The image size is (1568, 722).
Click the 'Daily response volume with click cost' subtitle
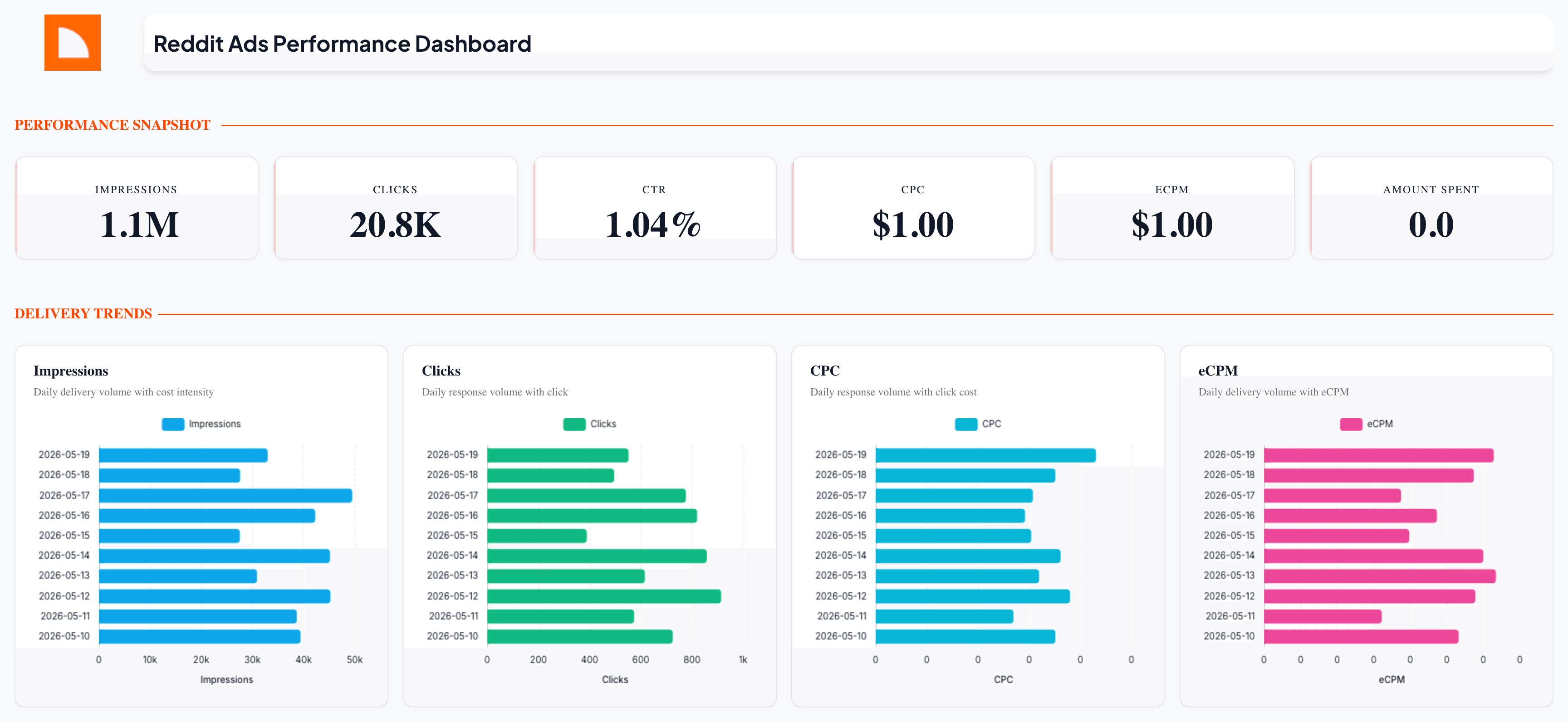click(893, 392)
